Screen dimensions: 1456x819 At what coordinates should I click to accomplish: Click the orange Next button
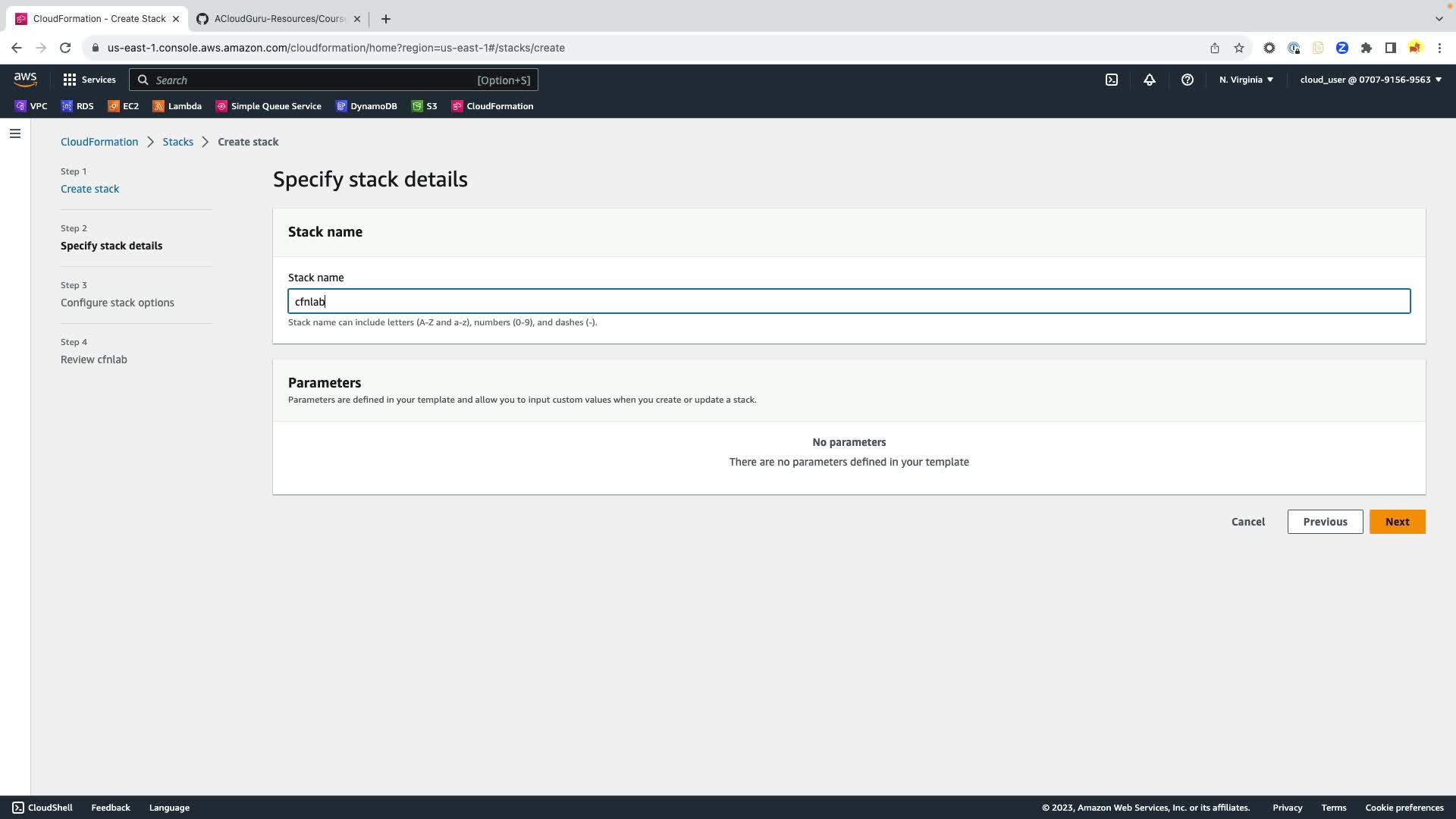pos(1397,522)
